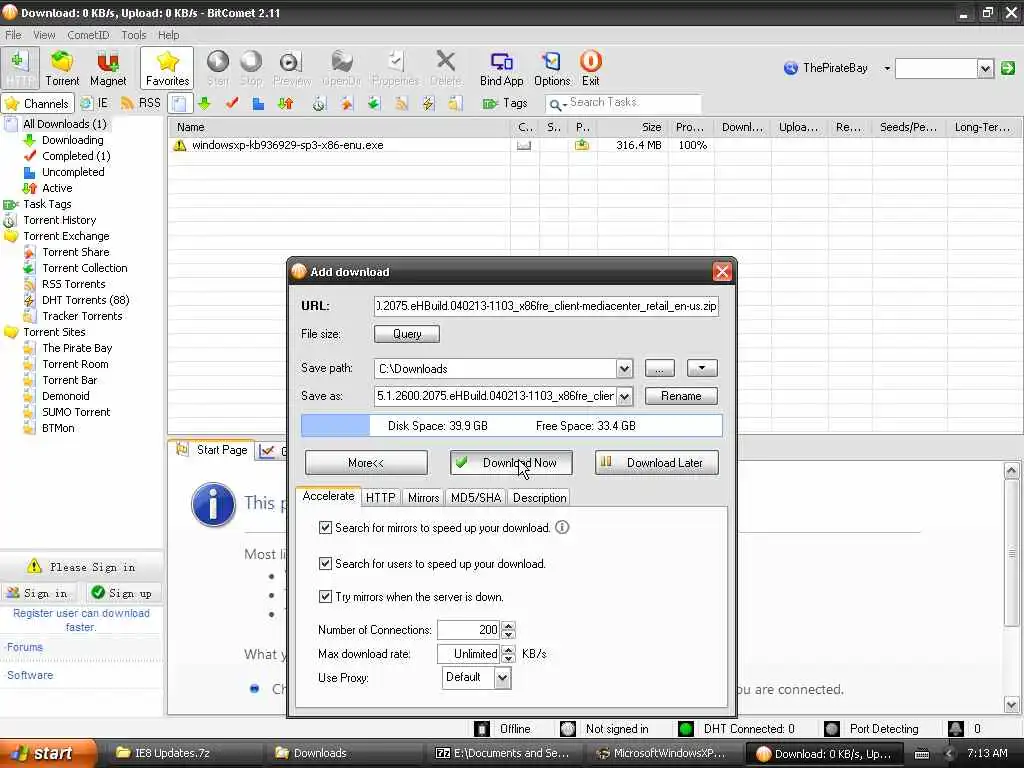This screenshot has width=1024, height=768.
Task: Toggle Search for users to speed up download
Action: (x=325, y=564)
